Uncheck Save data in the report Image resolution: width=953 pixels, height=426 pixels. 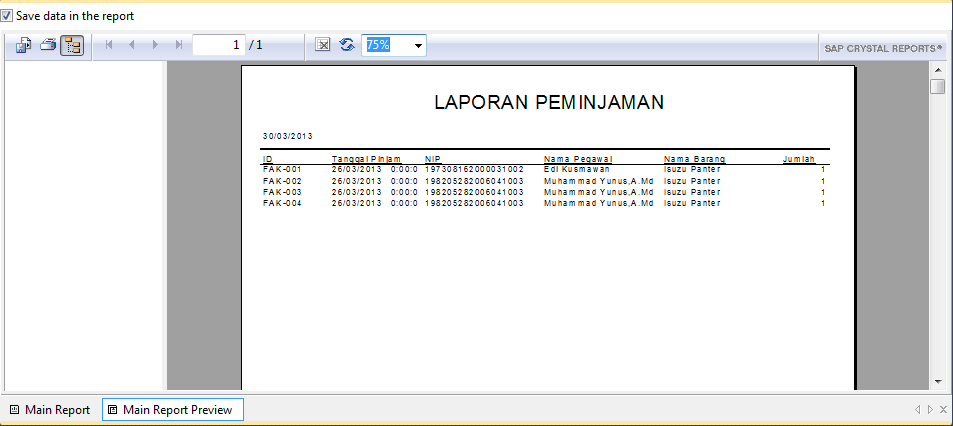pos(7,16)
